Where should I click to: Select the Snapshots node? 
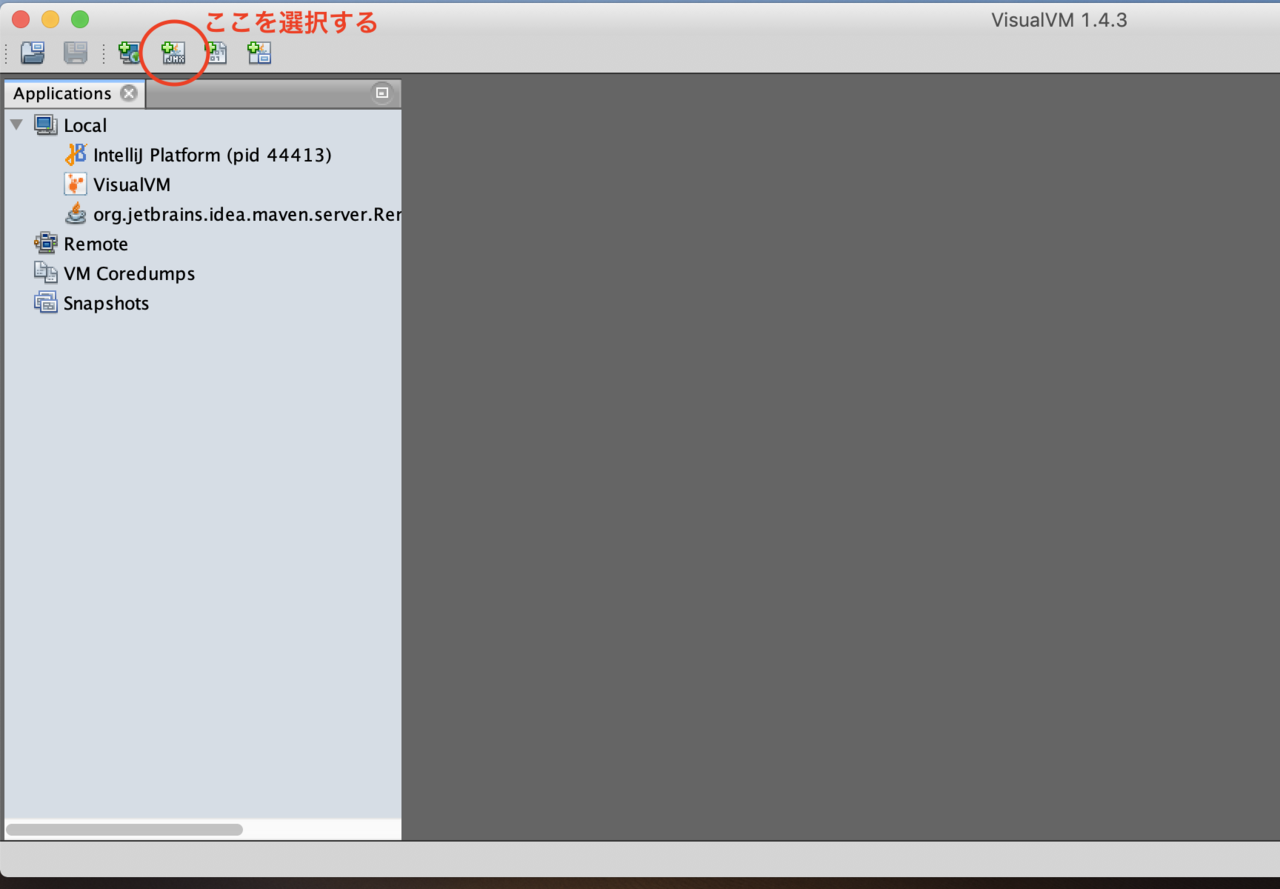click(105, 304)
